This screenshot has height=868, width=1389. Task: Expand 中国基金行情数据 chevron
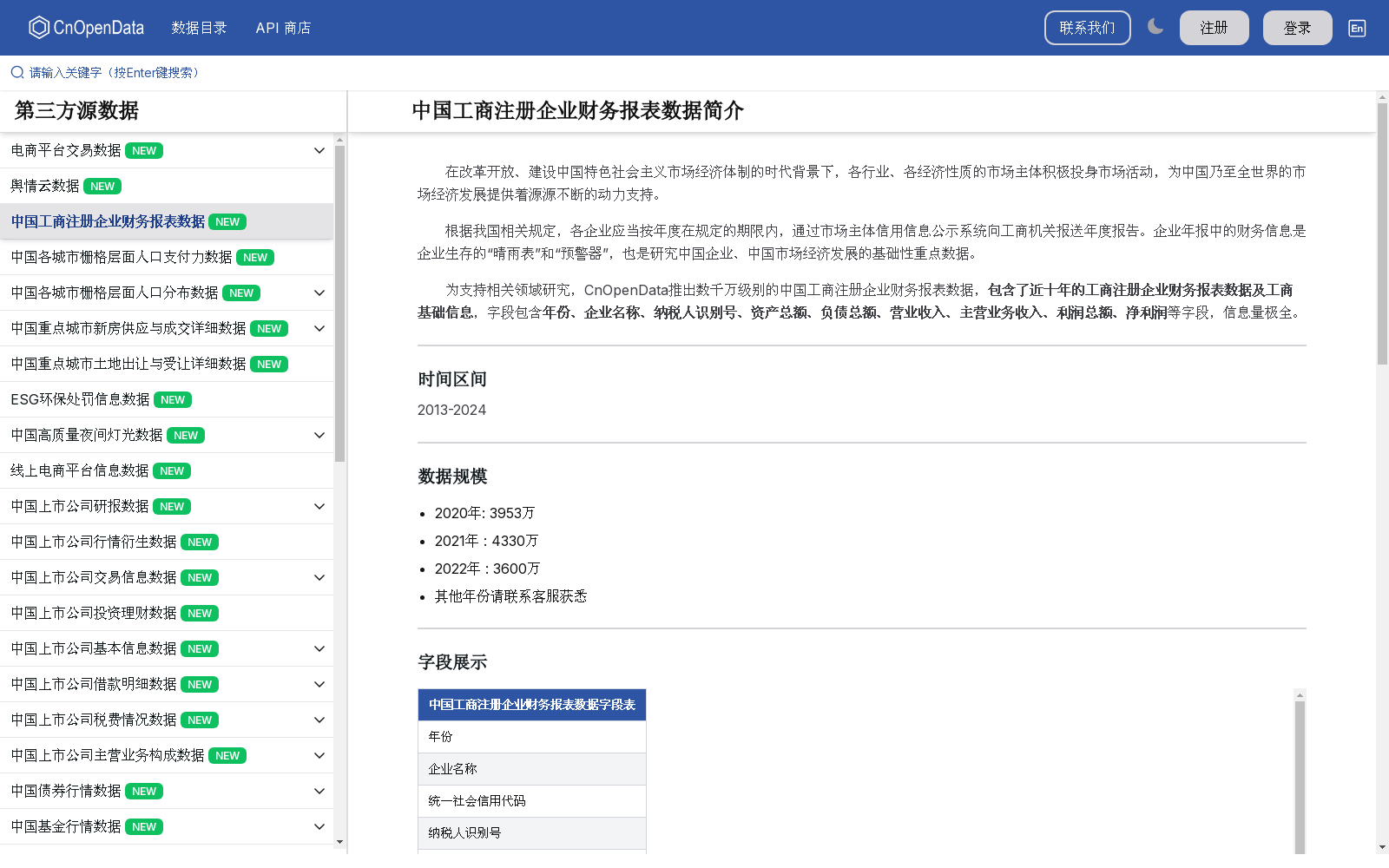pos(319,826)
